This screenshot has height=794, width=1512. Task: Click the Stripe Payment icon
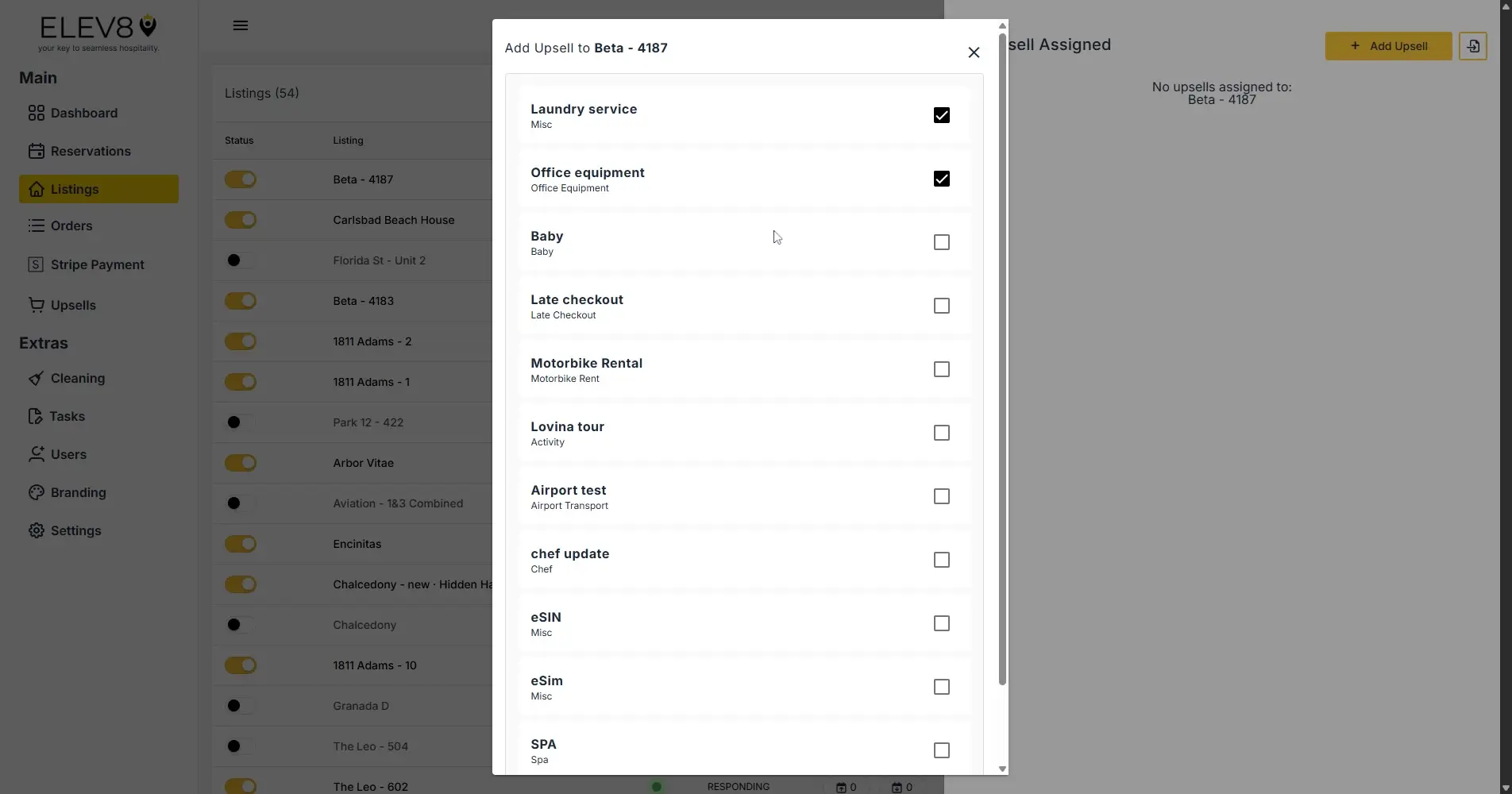tap(37, 264)
